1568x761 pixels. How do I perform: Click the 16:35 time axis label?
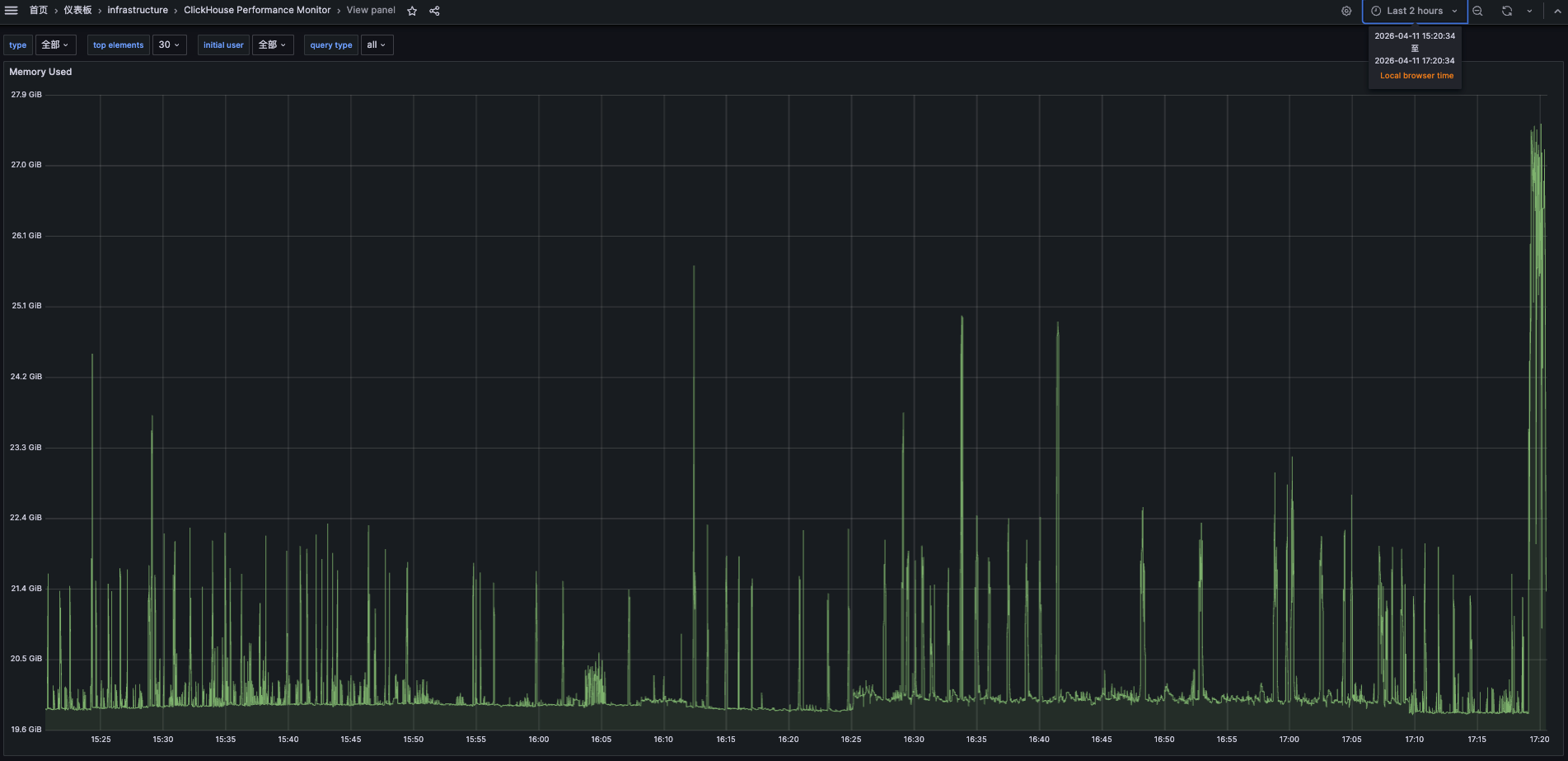(976, 740)
